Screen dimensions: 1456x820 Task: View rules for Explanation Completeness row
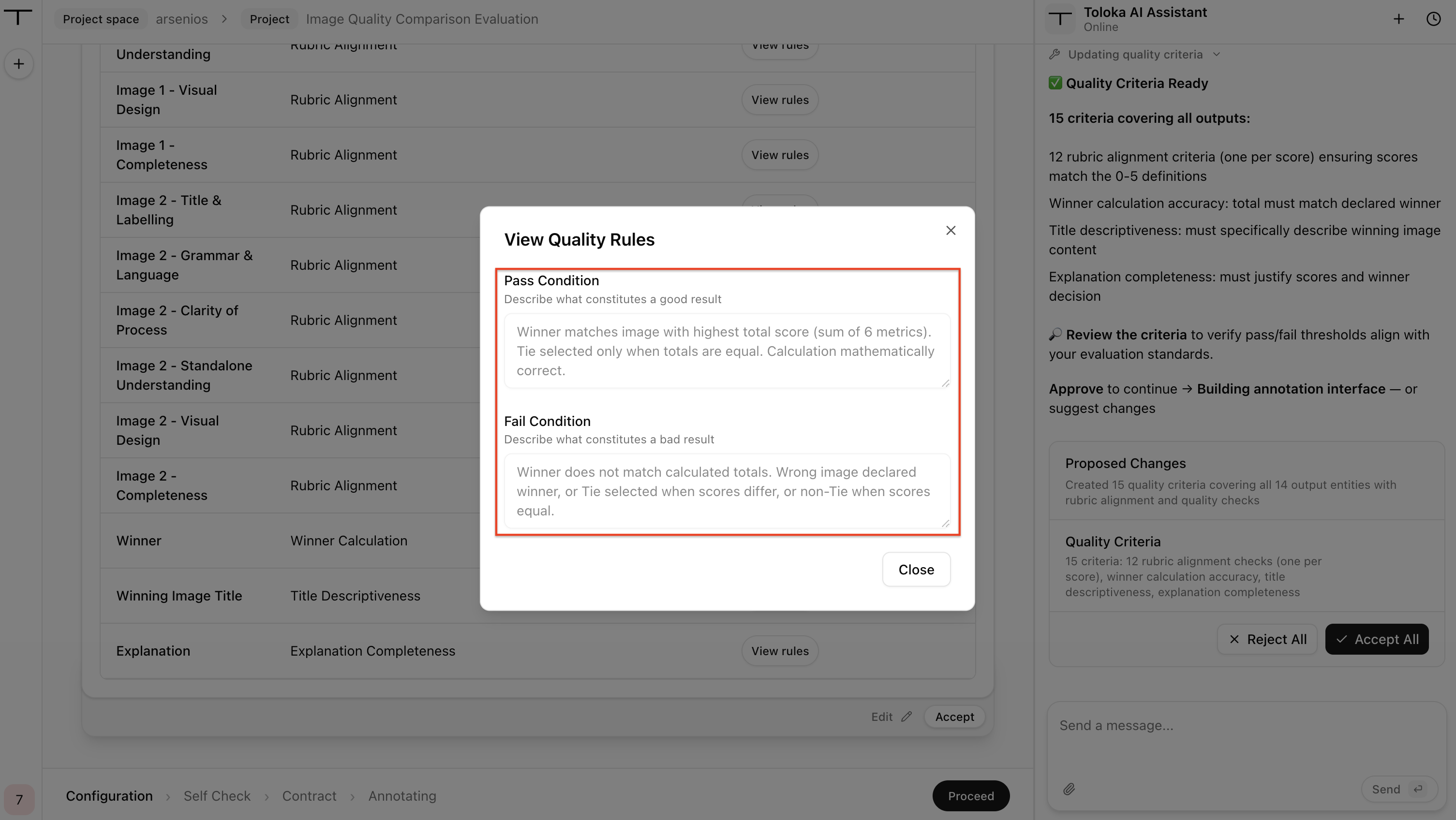[x=779, y=650]
